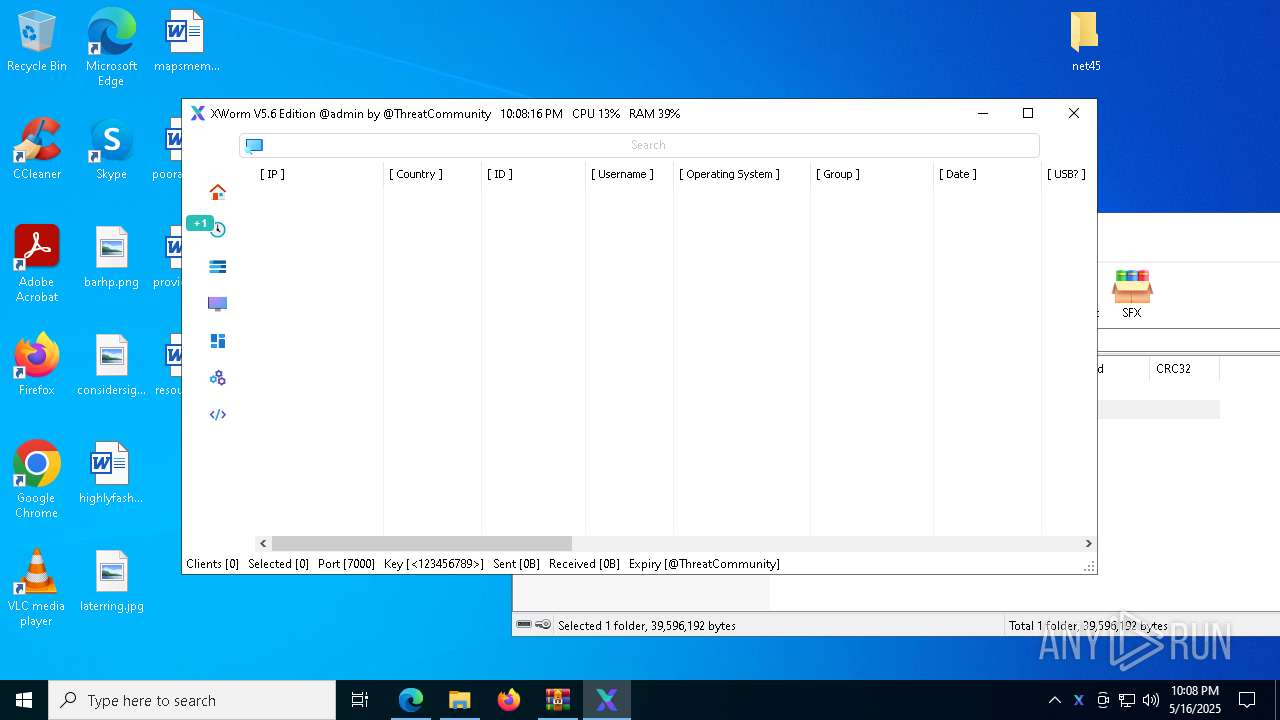Show hidden tray icons chevron

coord(1054,700)
